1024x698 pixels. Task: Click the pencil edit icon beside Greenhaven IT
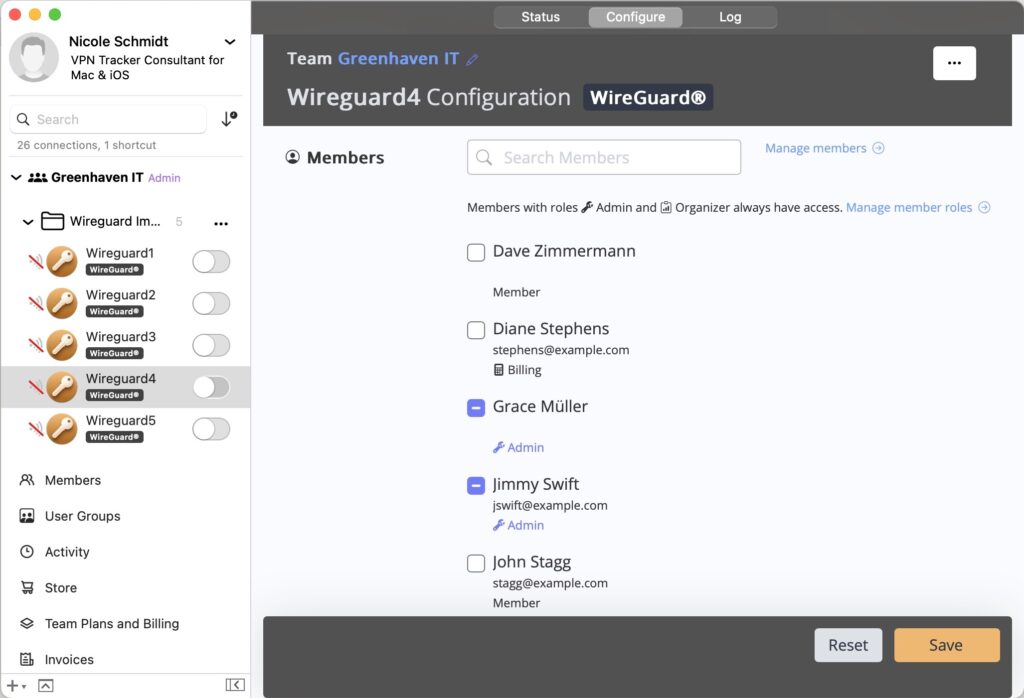point(472,60)
